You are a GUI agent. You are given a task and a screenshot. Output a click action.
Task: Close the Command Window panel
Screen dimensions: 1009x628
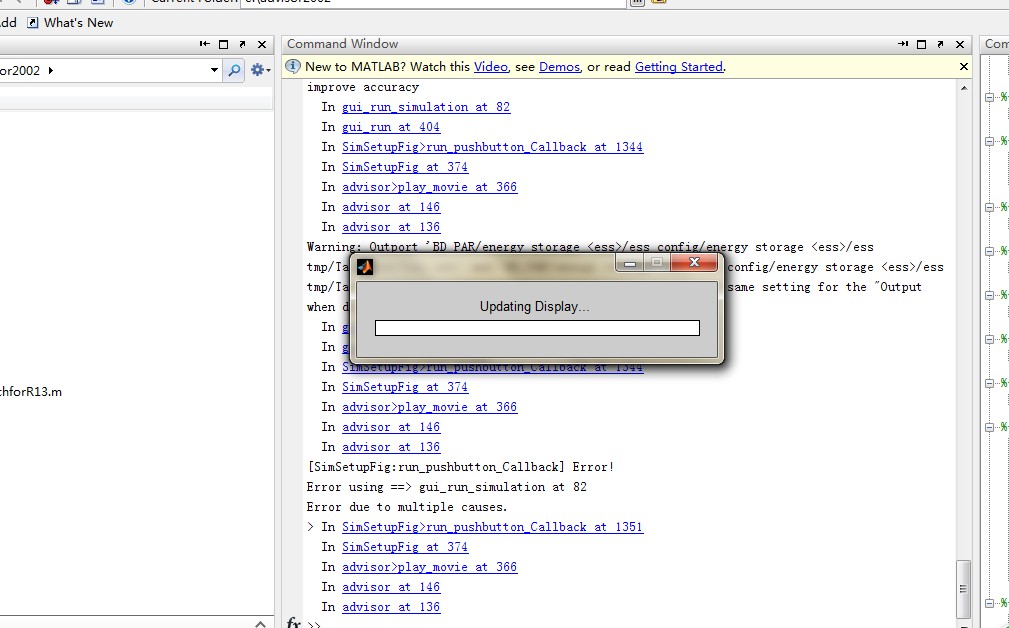960,44
